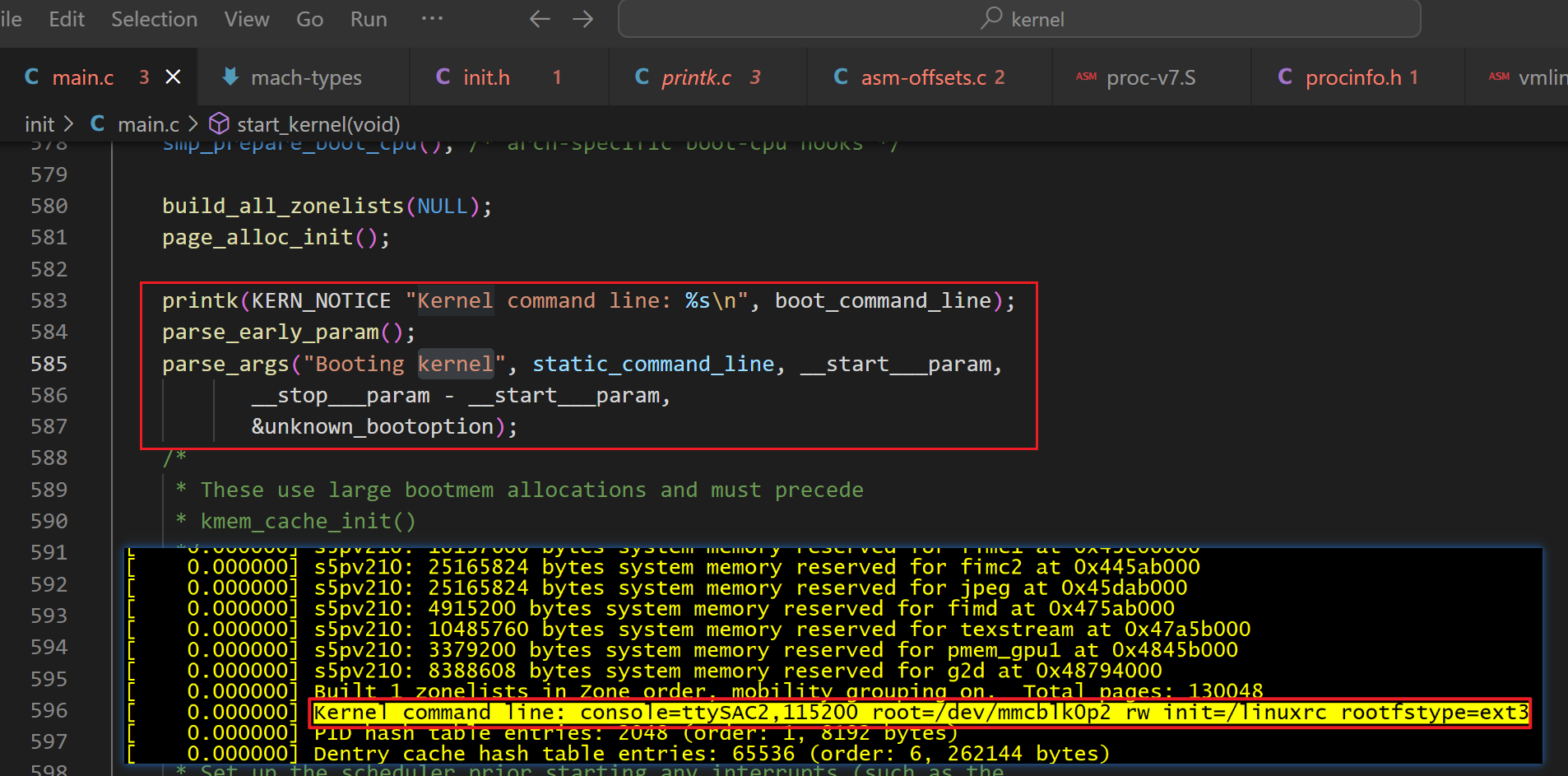Open the Go menu
Viewport: 1568px width, 776px height.
pyautogui.click(x=309, y=19)
